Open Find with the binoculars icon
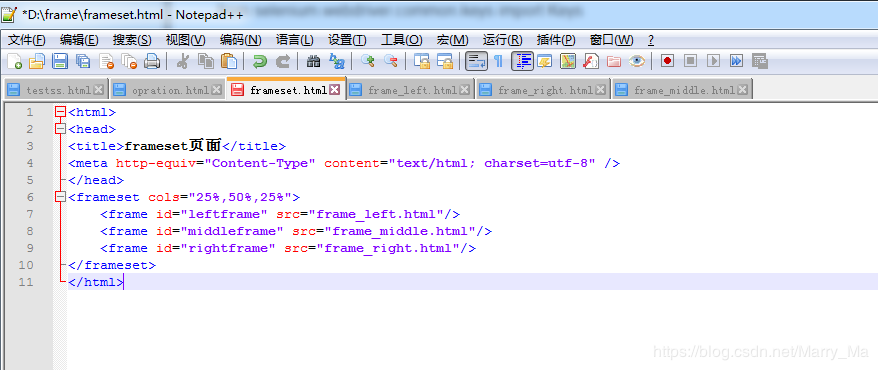 click(x=314, y=61)
